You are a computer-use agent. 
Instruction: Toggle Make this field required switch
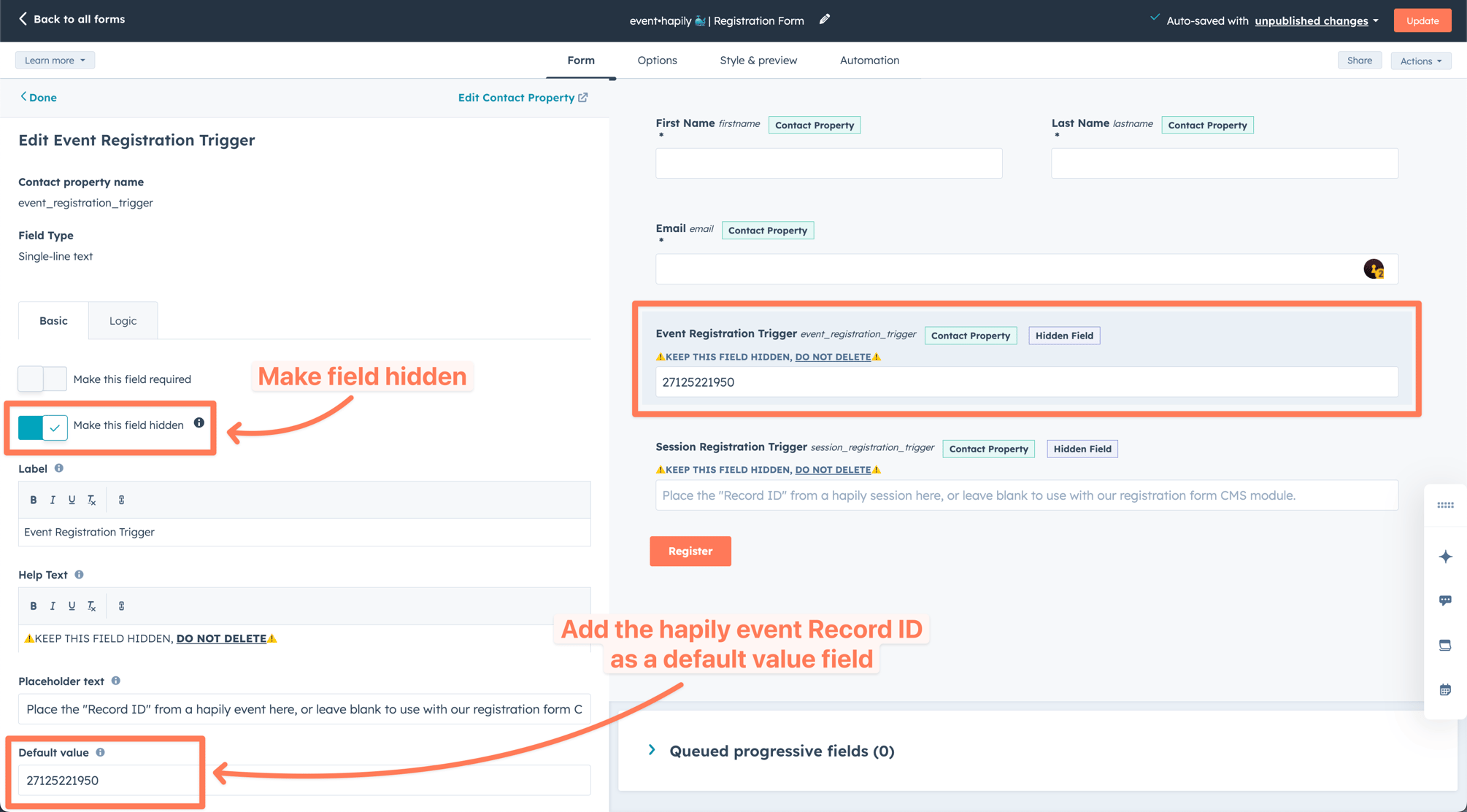click(42, 379)
